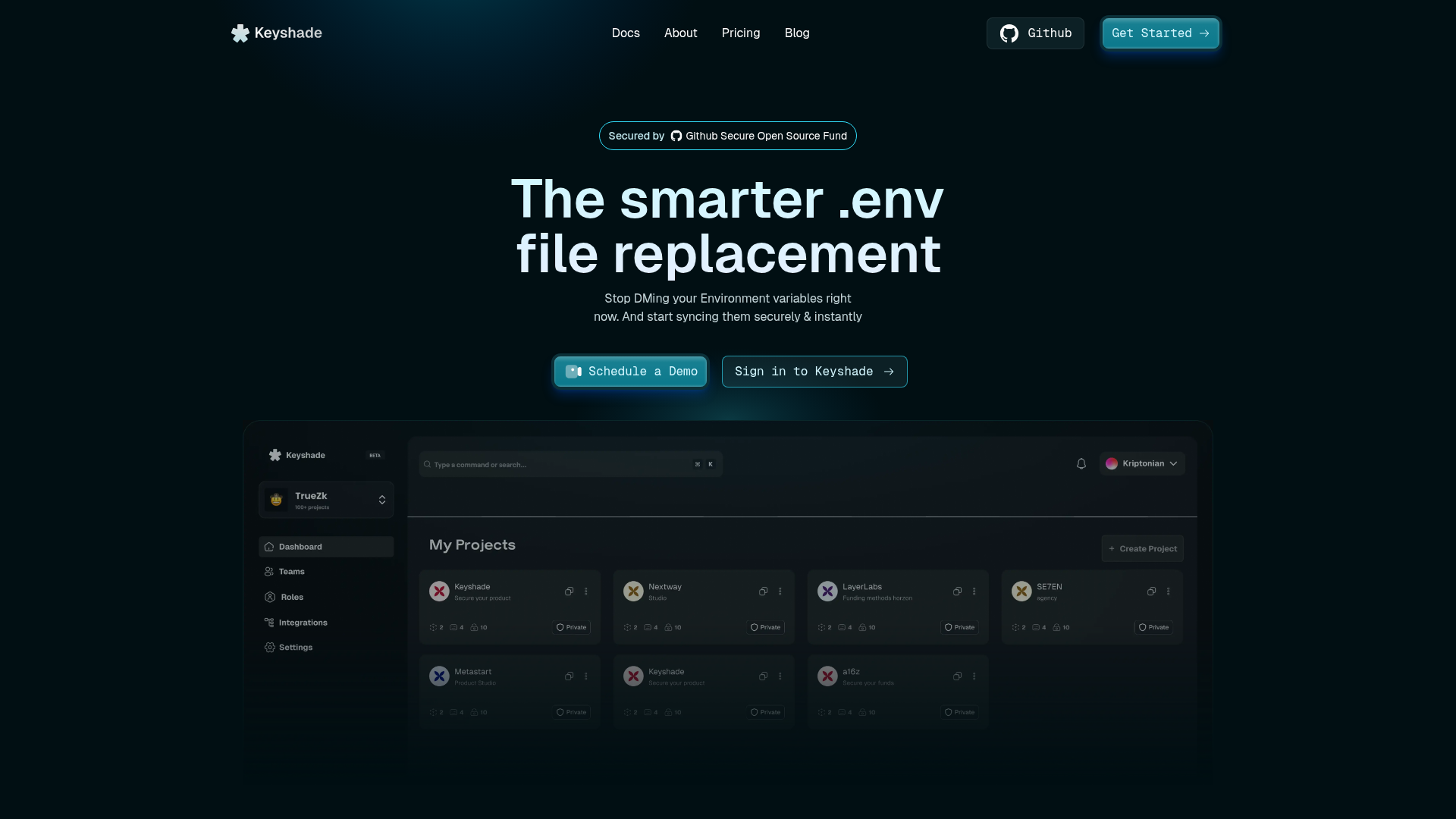Go to Pricing
The height and width of the screenshot is (819, 1456).
click(741, 33)
